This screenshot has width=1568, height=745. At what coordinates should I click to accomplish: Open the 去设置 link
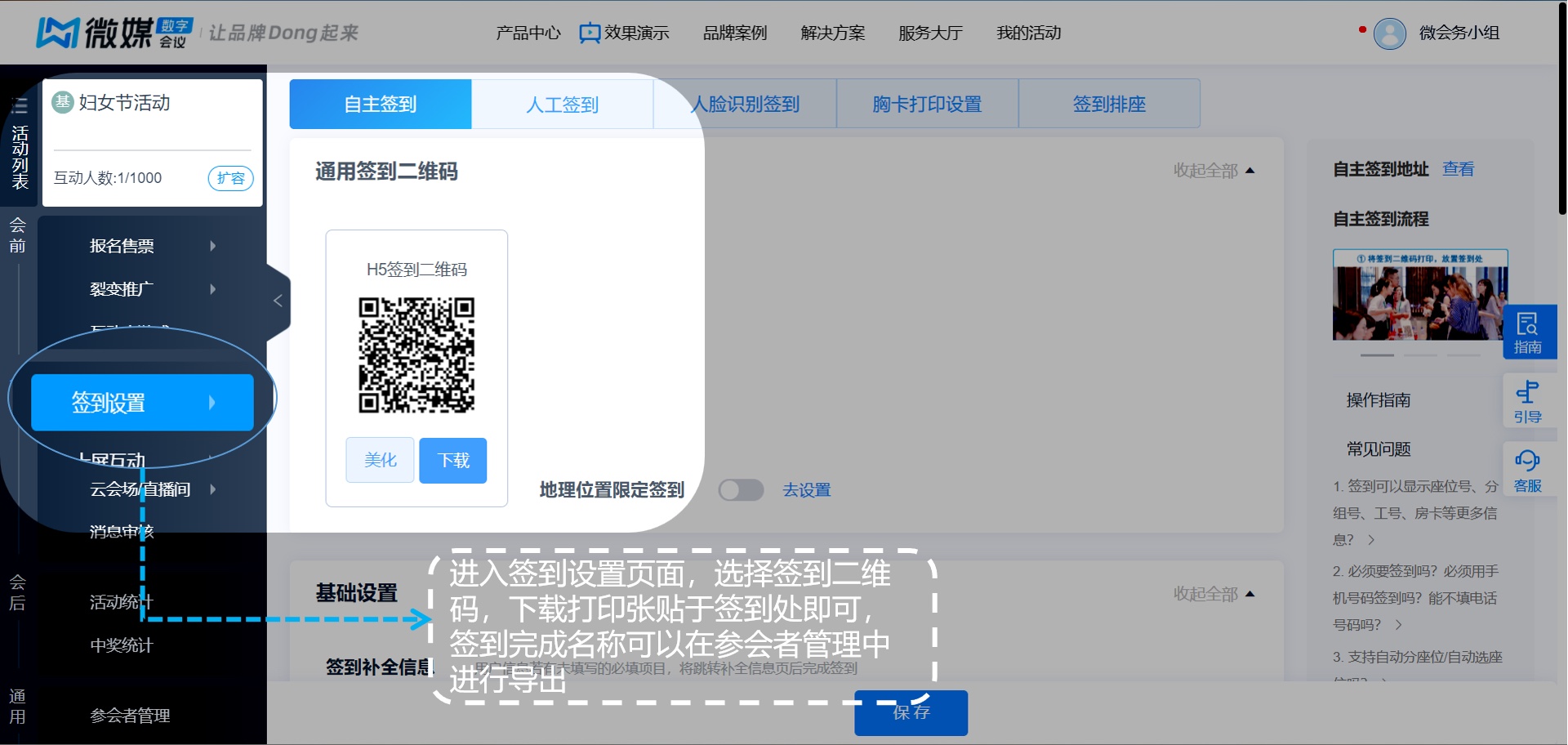point(807,490)
